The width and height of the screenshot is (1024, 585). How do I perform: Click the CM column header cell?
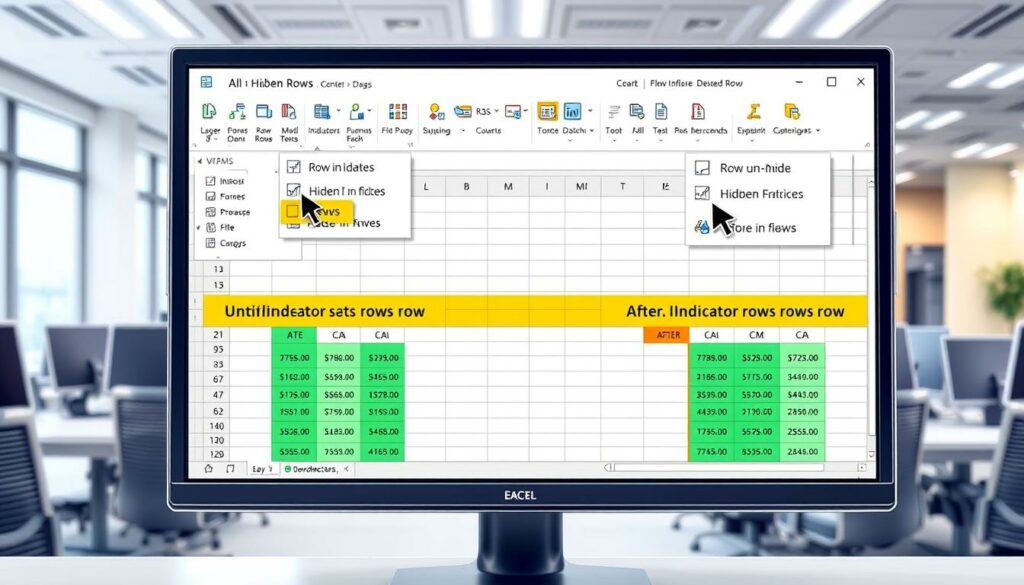click(756, 335)
